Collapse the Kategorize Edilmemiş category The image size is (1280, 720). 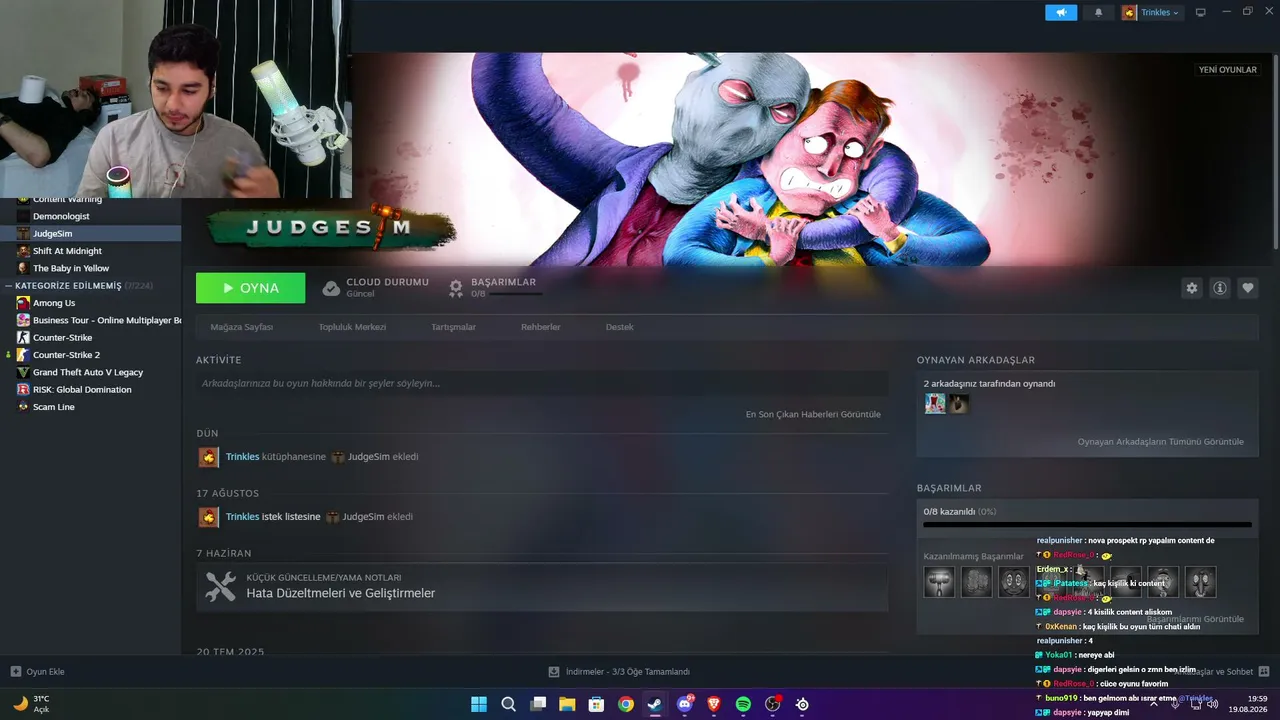[x=10, y=286]
